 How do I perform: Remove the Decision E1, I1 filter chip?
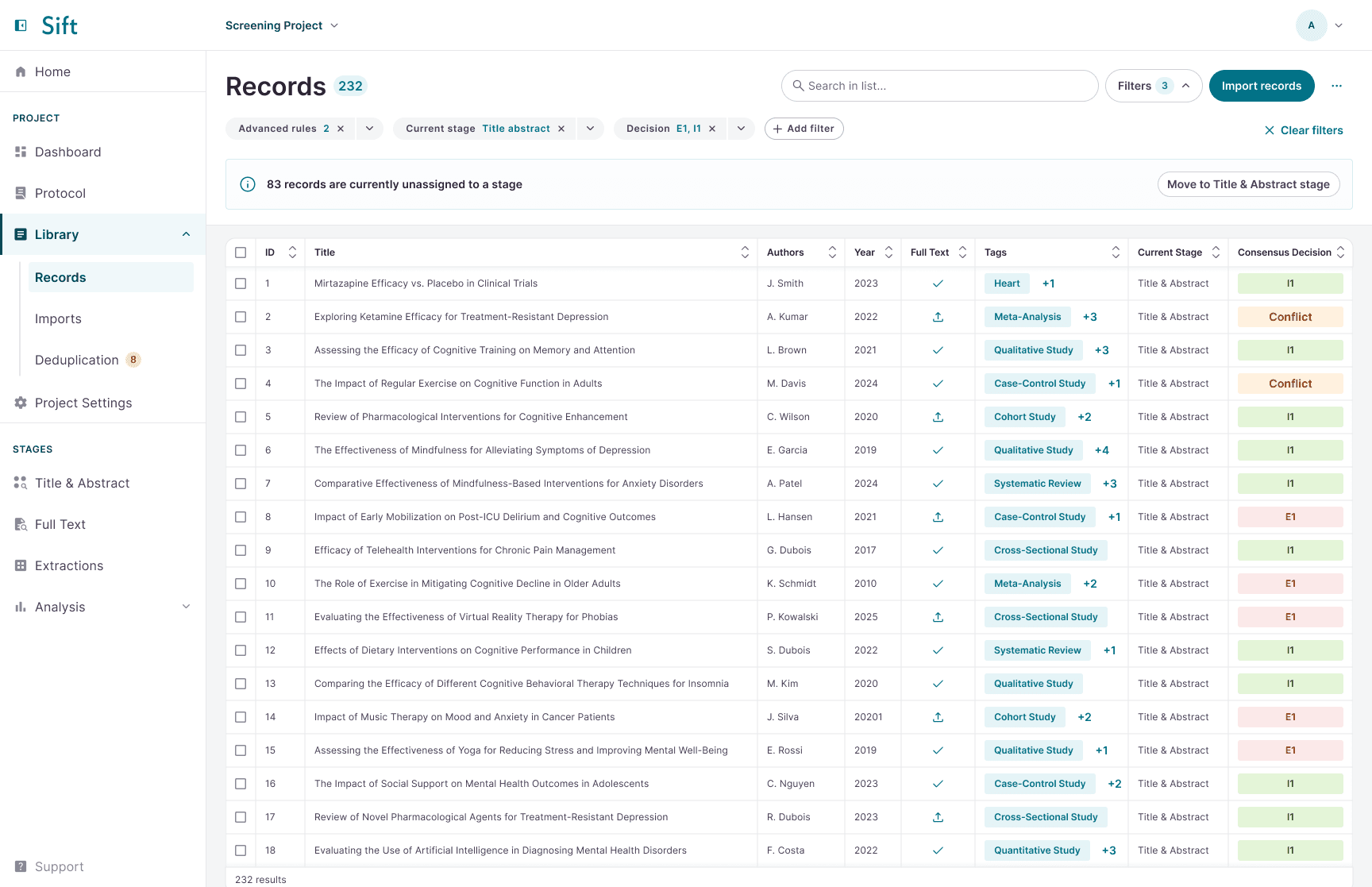(712, 129)
